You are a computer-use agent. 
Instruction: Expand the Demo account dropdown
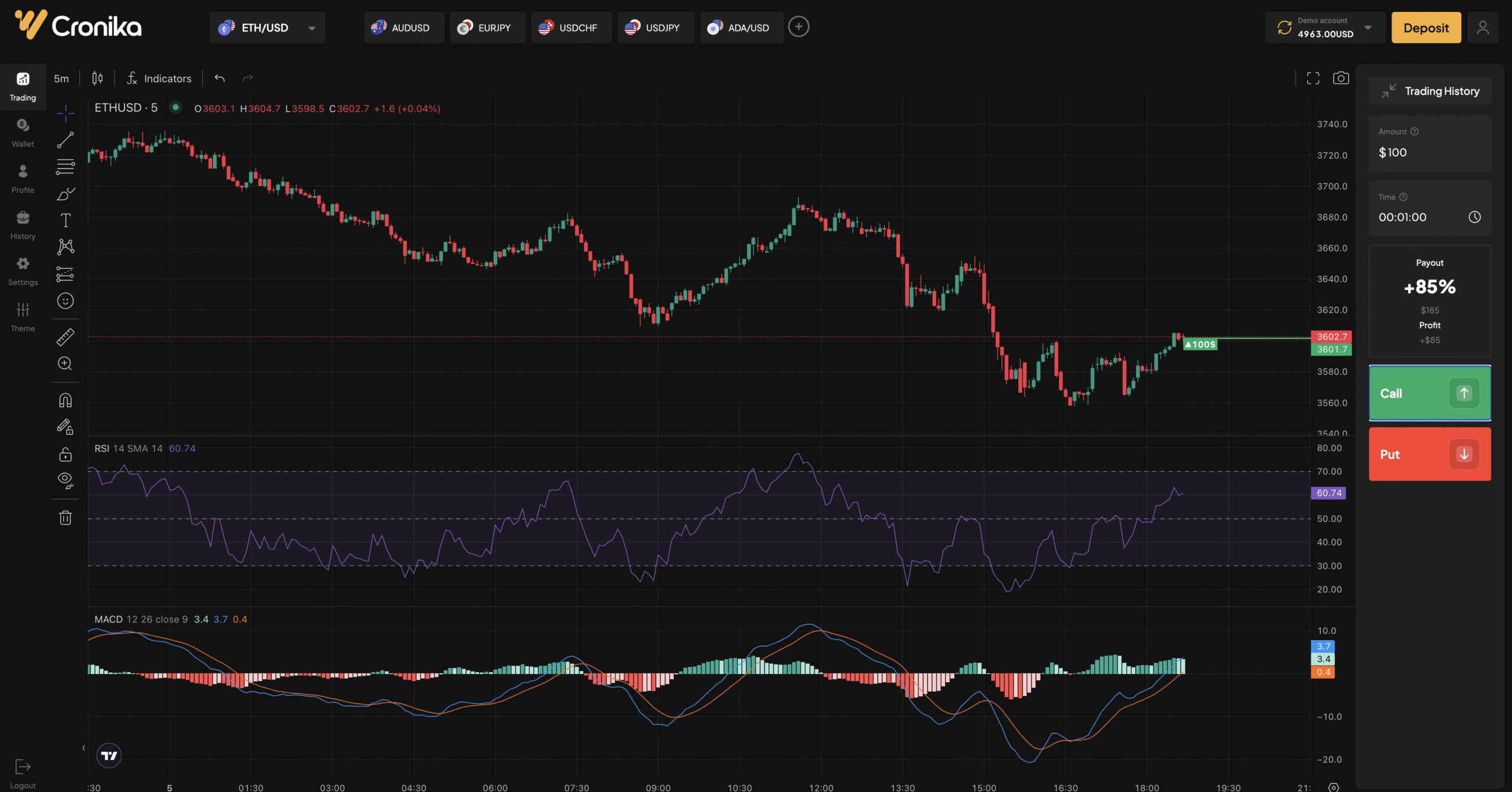1368,28
